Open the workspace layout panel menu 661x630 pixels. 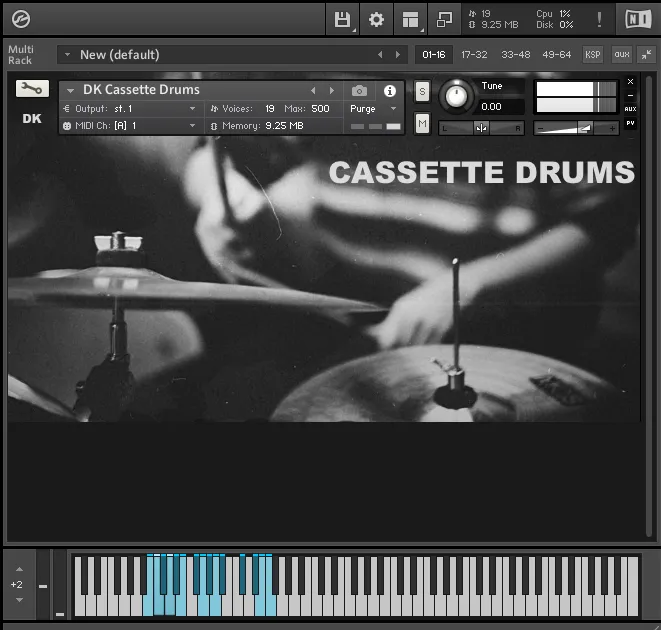click(x=411, y=19)
